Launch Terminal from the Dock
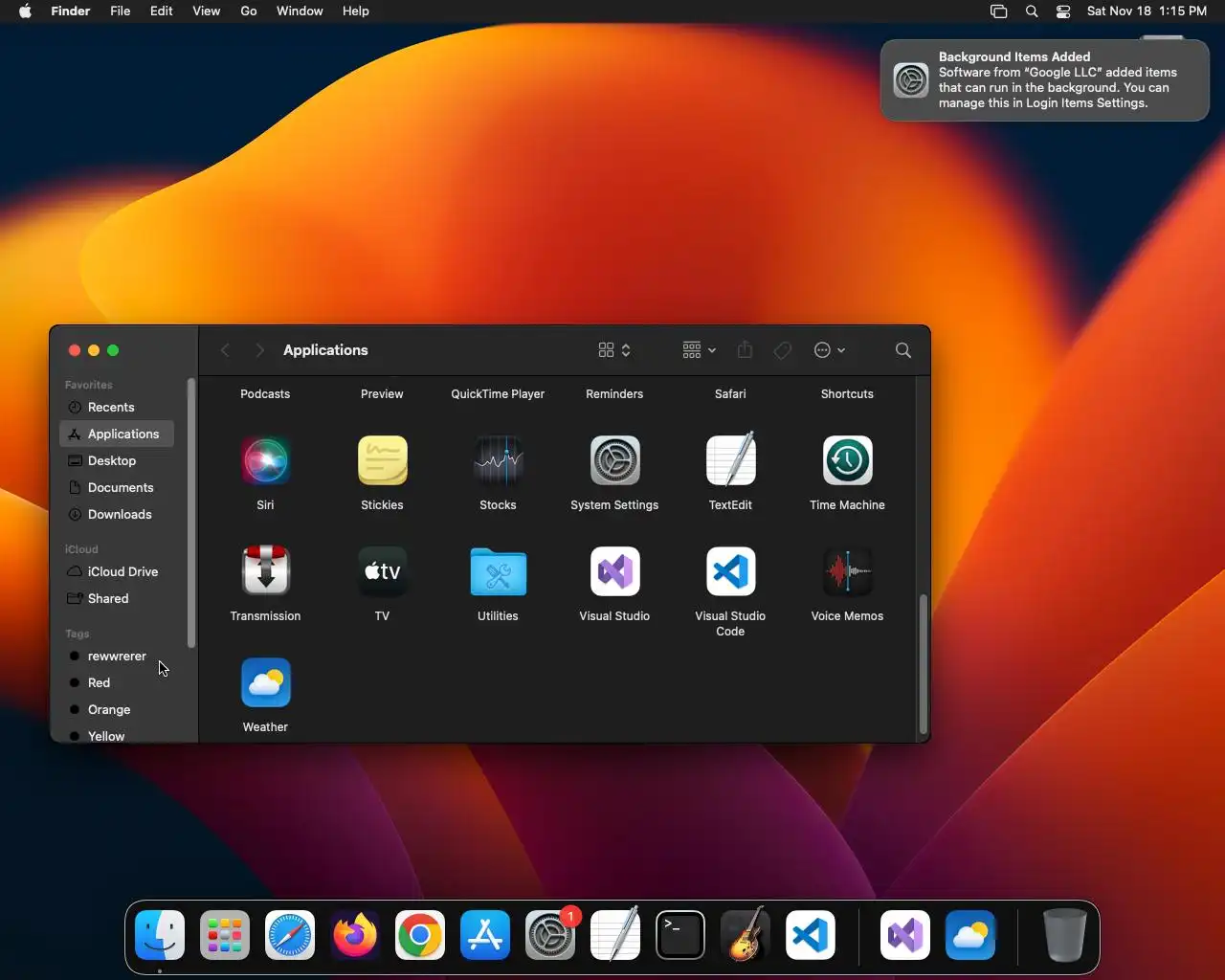Viewport: 1225px width, 980px height. point(680,935)
